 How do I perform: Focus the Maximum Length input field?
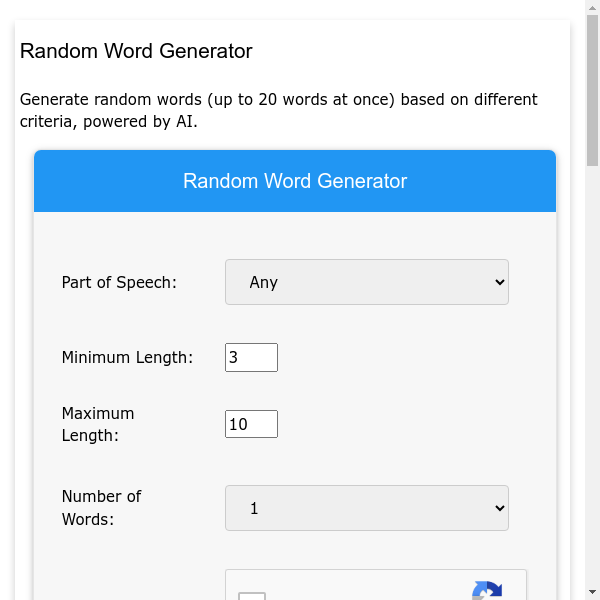(x=251, y=424)
